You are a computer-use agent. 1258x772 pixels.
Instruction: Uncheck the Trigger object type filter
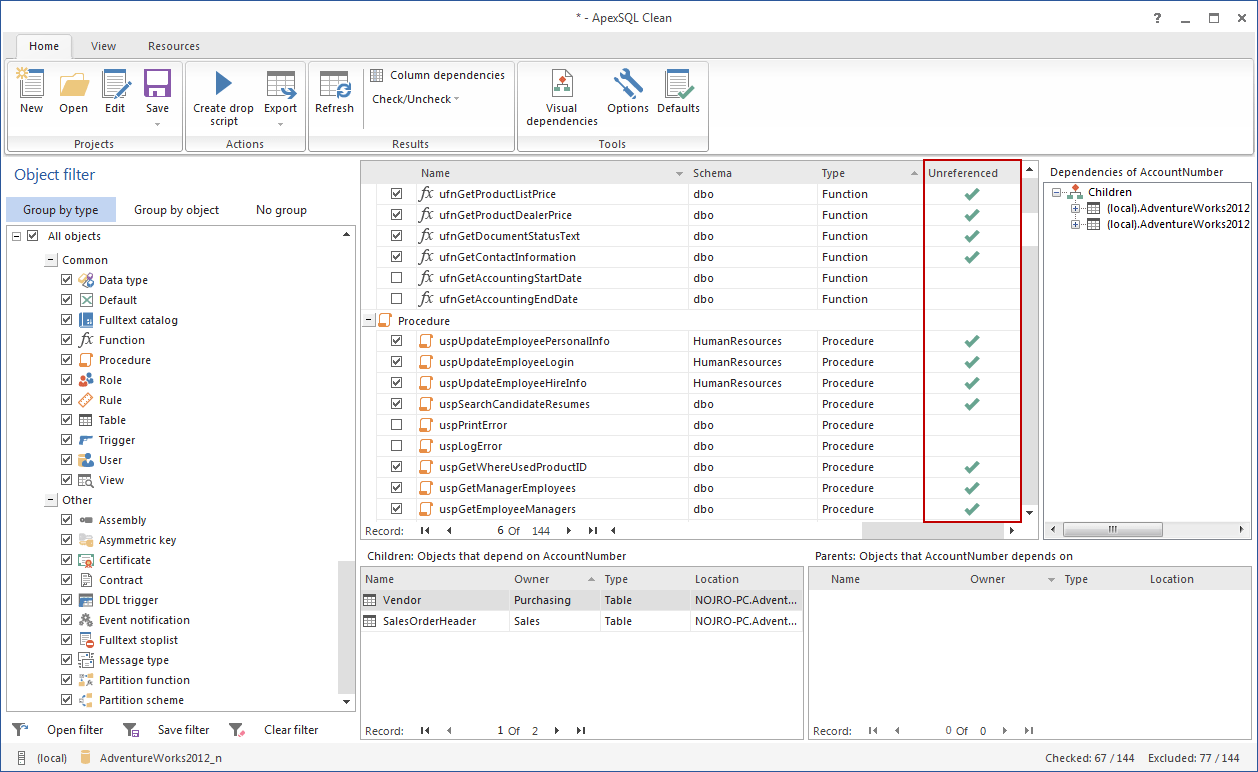click(66, 440)
